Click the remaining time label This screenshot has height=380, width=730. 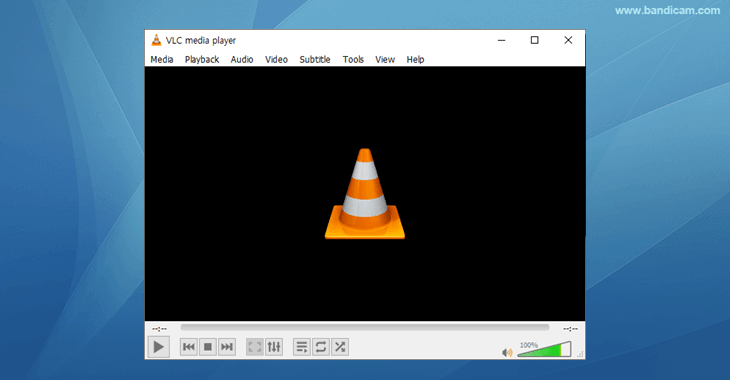click(x=570, y=329)
